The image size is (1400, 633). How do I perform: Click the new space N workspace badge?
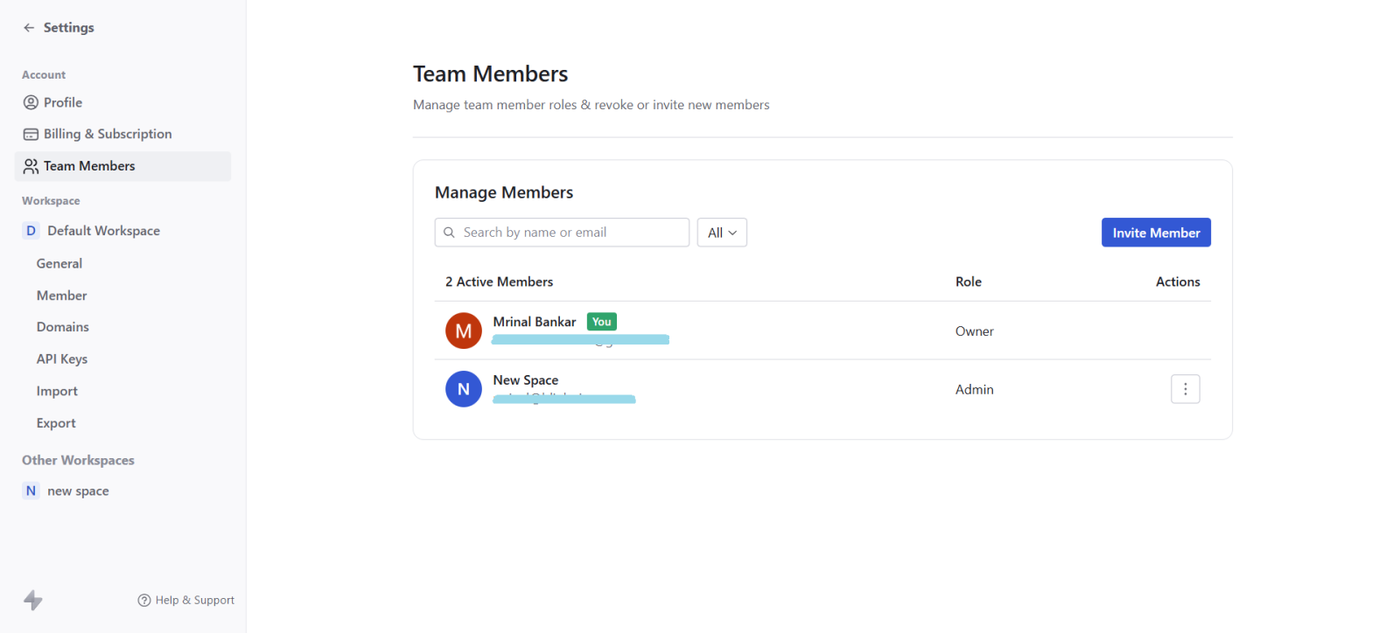tap(31, 491)
